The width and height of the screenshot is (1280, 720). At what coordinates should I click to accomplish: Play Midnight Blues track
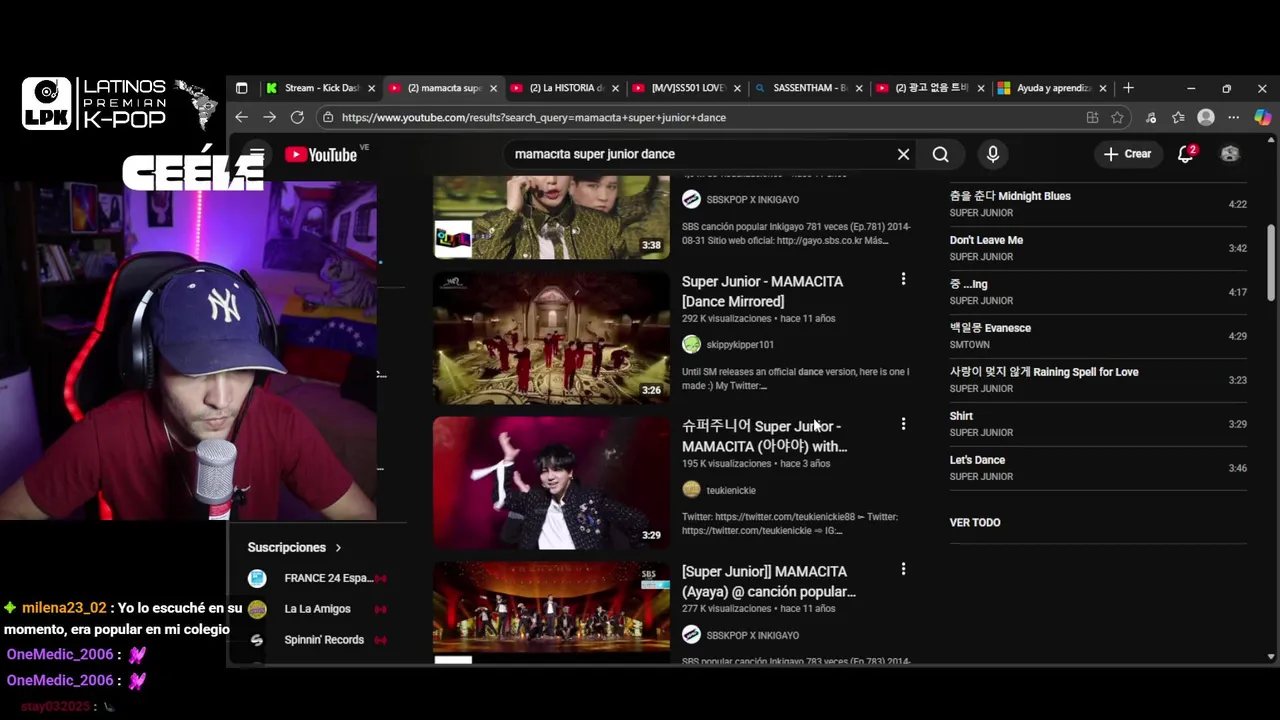(1098, 204)
